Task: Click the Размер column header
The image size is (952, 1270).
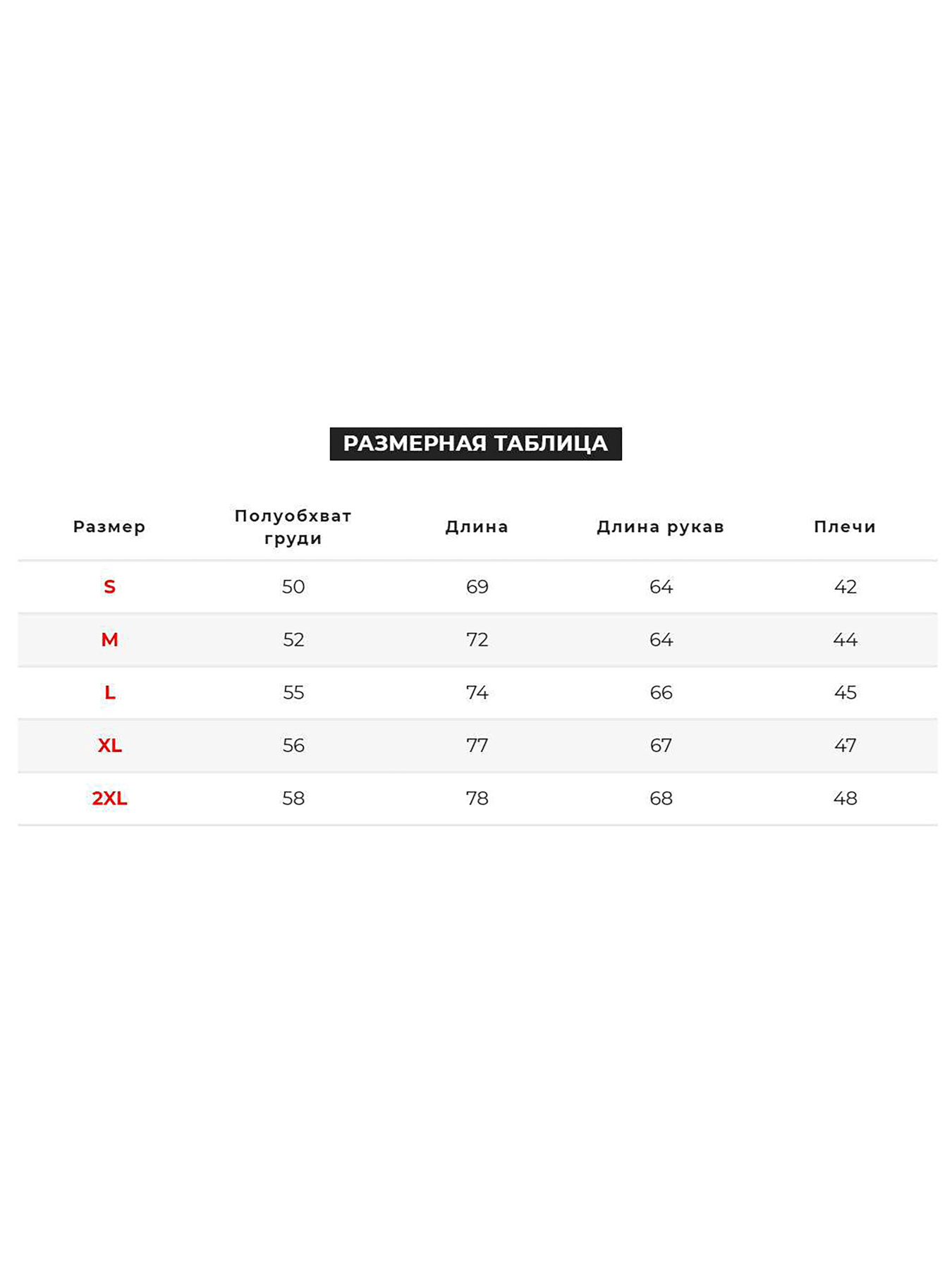Action: pos(109,526)
